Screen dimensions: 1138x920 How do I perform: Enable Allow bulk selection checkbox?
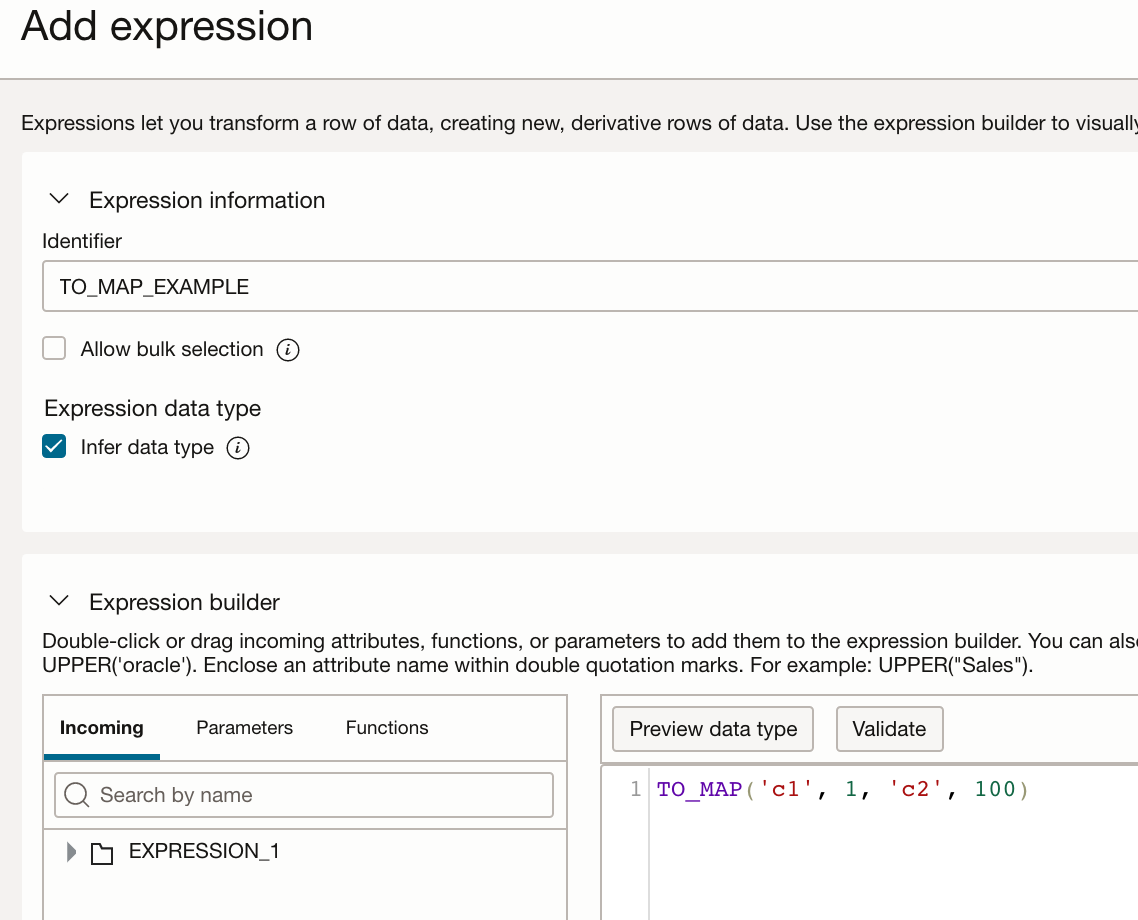pyautogui.click(x=54, y=349)
